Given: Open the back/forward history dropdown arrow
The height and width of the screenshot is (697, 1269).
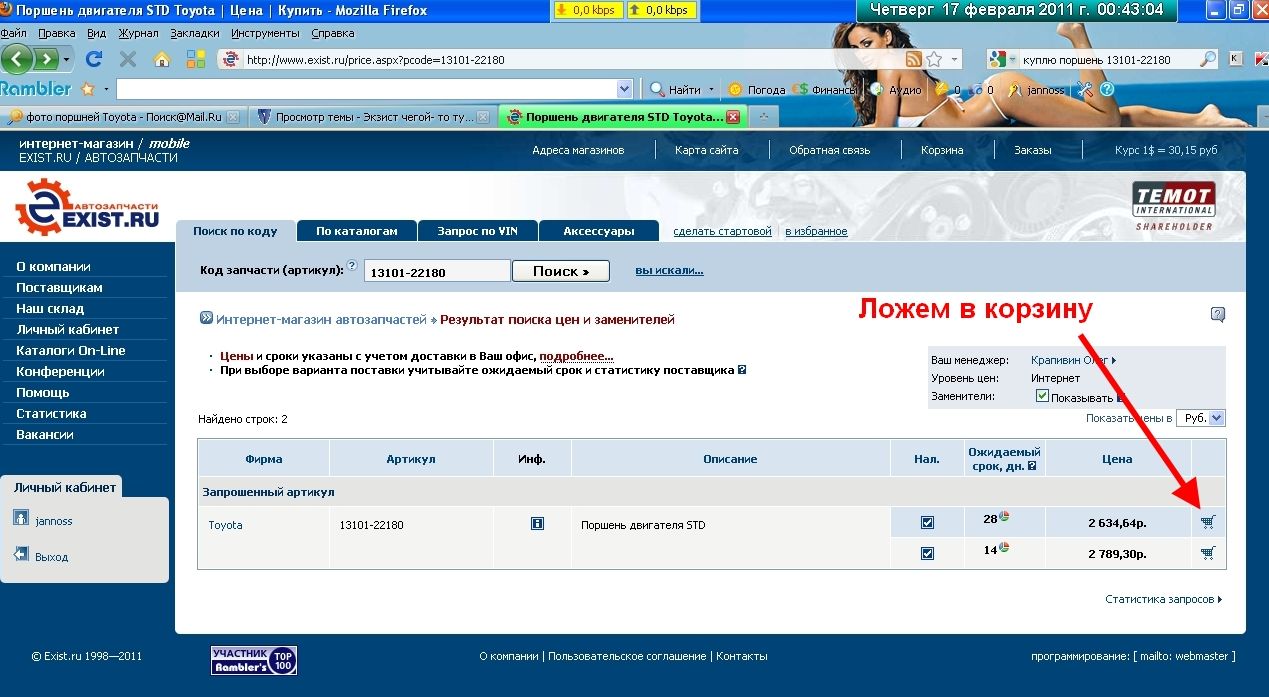Looking at the screenshot, I should click(67, 60).
